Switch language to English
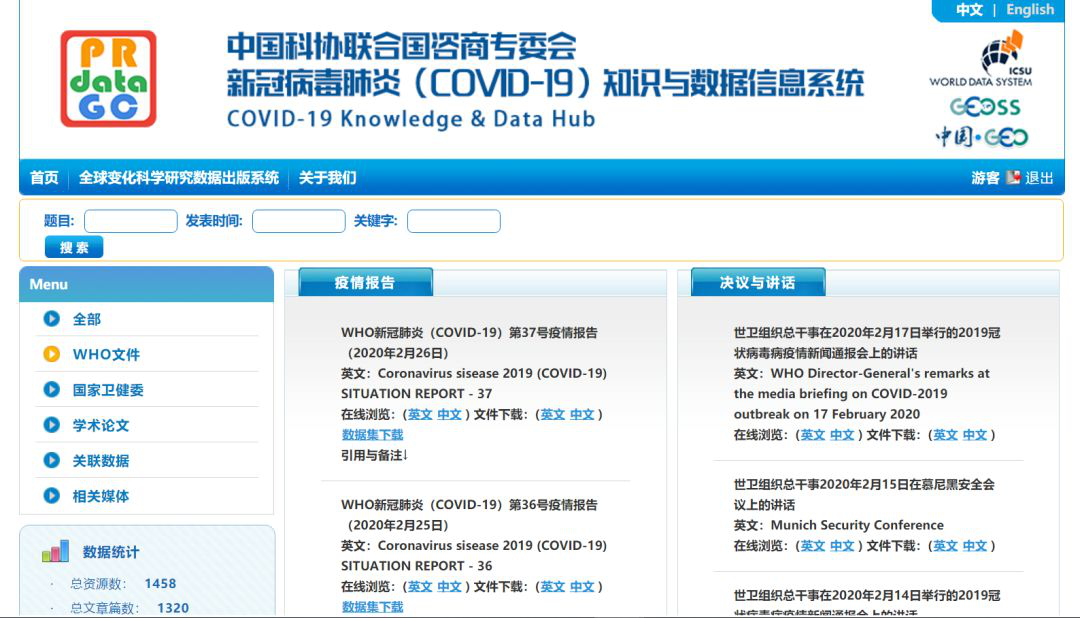This screenshot has width=1080, height=618. 1029,10
